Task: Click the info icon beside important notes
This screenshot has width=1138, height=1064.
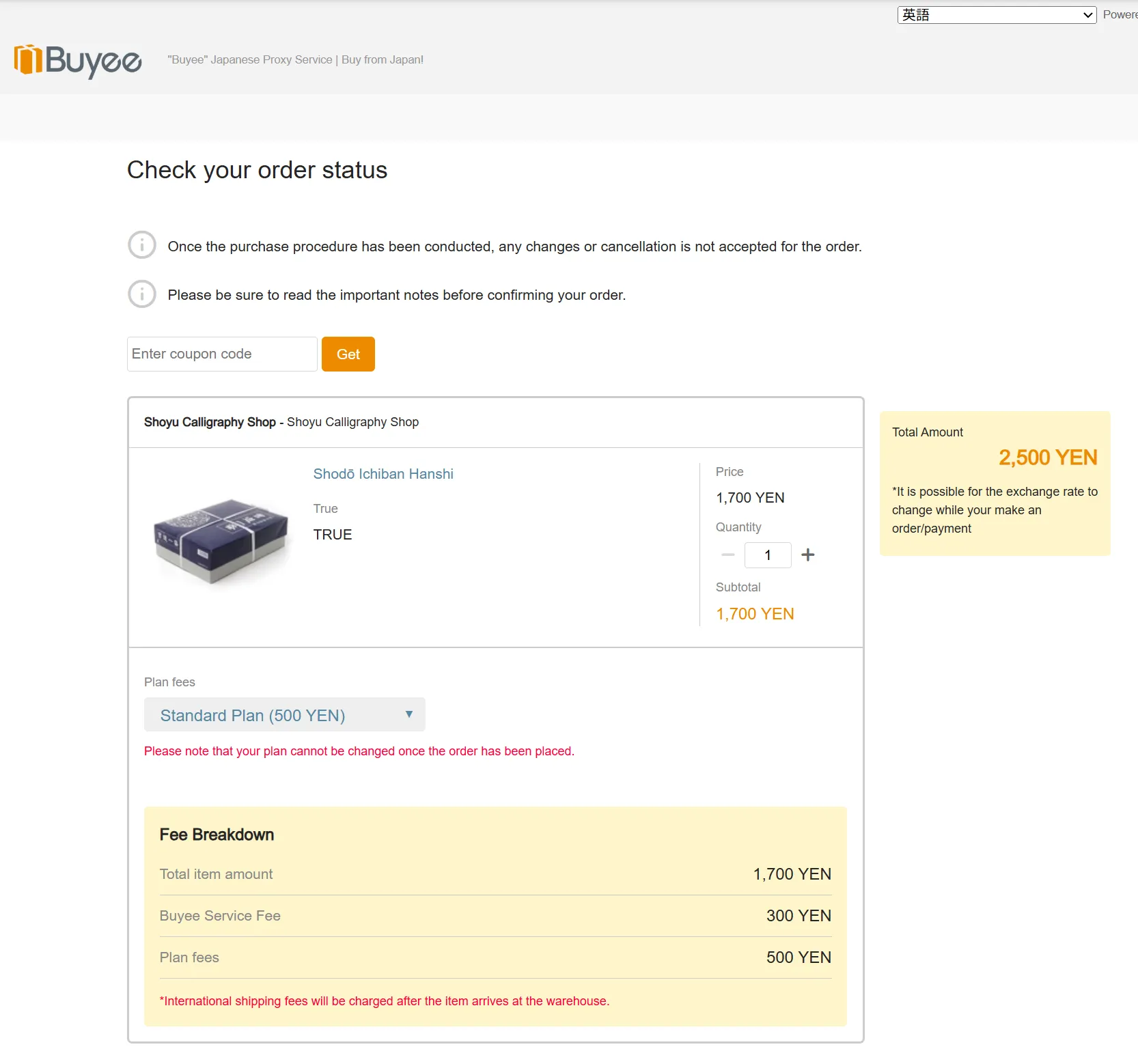Action: 142,294
